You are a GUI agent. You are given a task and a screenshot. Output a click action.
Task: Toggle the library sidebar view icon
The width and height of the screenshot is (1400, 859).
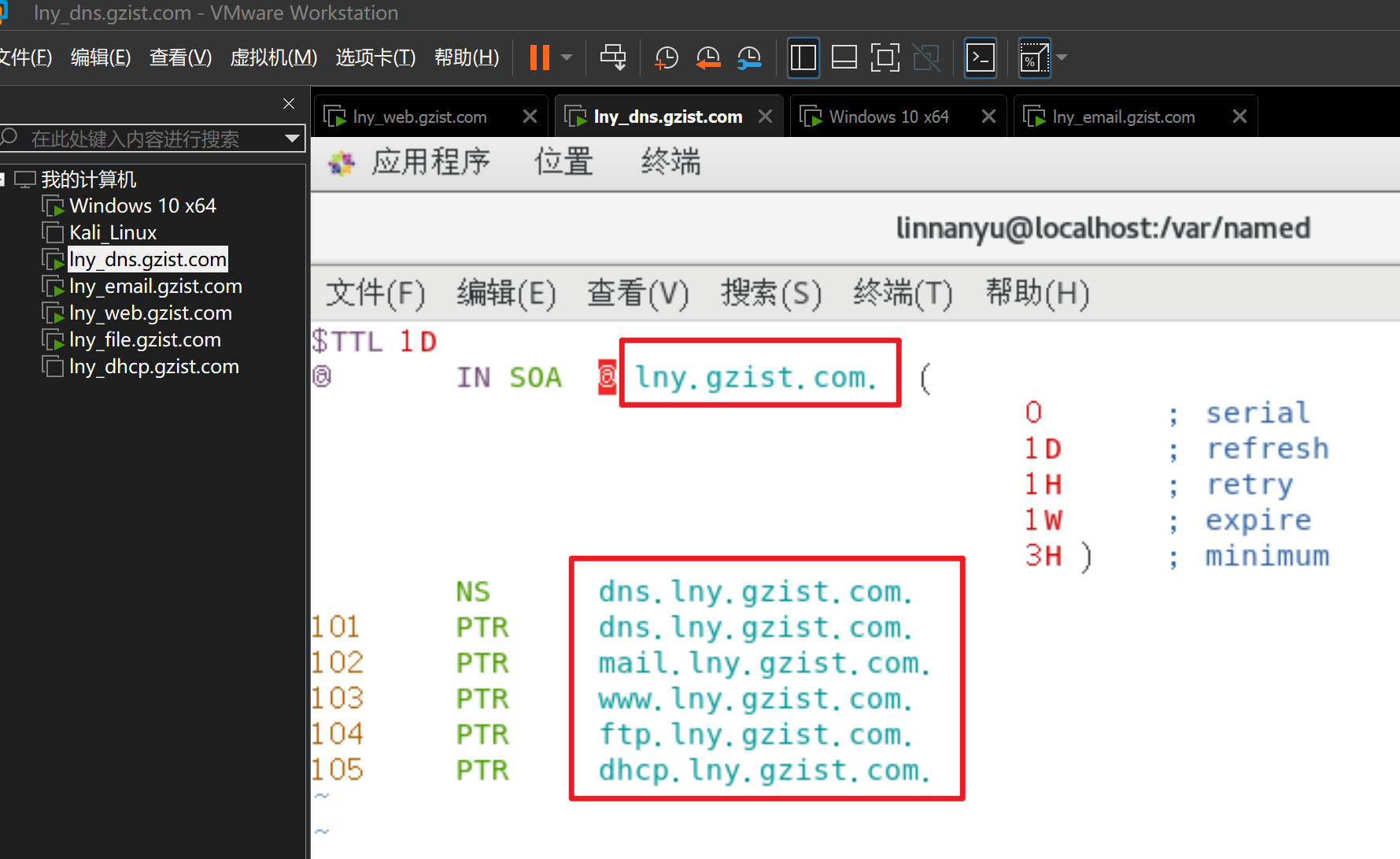click(x=803, y=57)
